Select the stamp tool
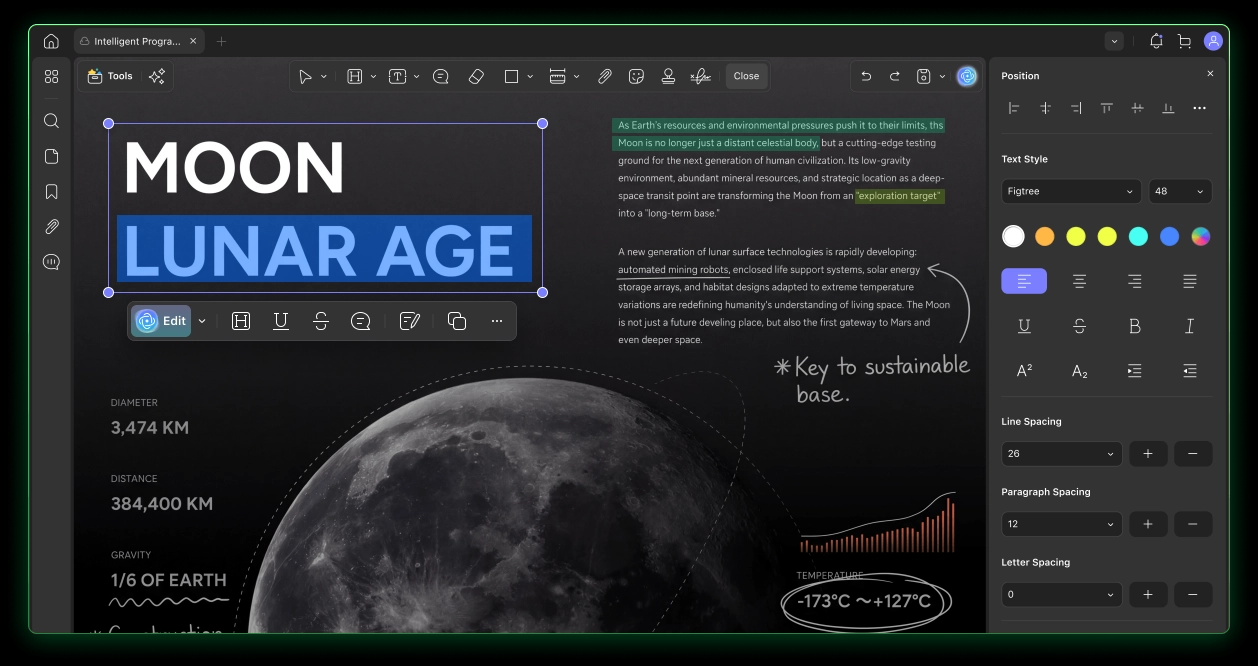 [668, 76]
